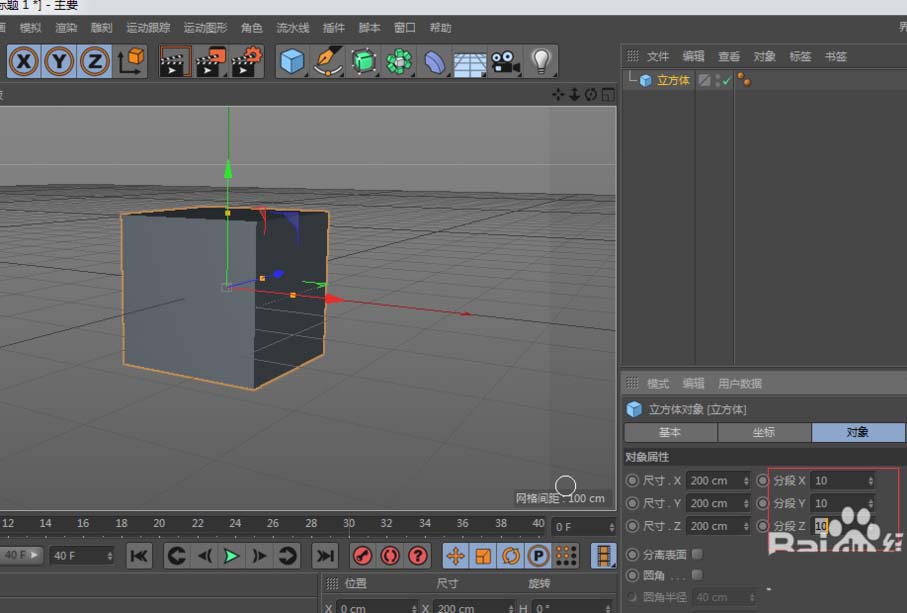907x613 pixels.
Task: Click the coordinate system icon
Action: coord(131,62)
